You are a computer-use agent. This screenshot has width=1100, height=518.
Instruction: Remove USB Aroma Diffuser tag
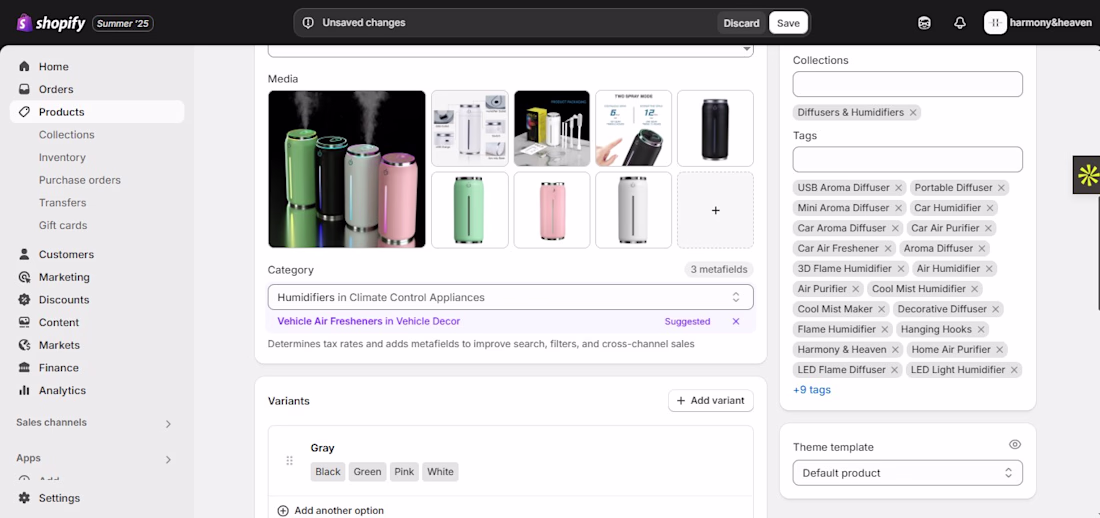coord(898,188)
